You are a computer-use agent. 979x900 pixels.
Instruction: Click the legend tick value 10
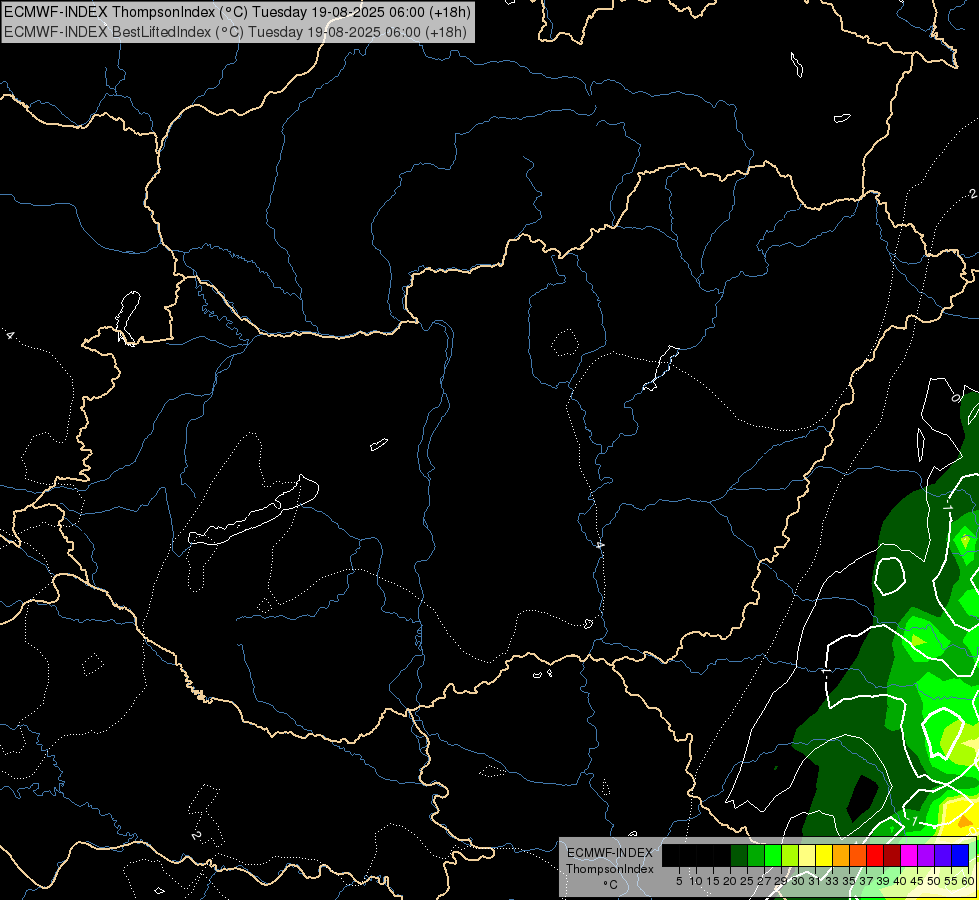click(696, 881)
